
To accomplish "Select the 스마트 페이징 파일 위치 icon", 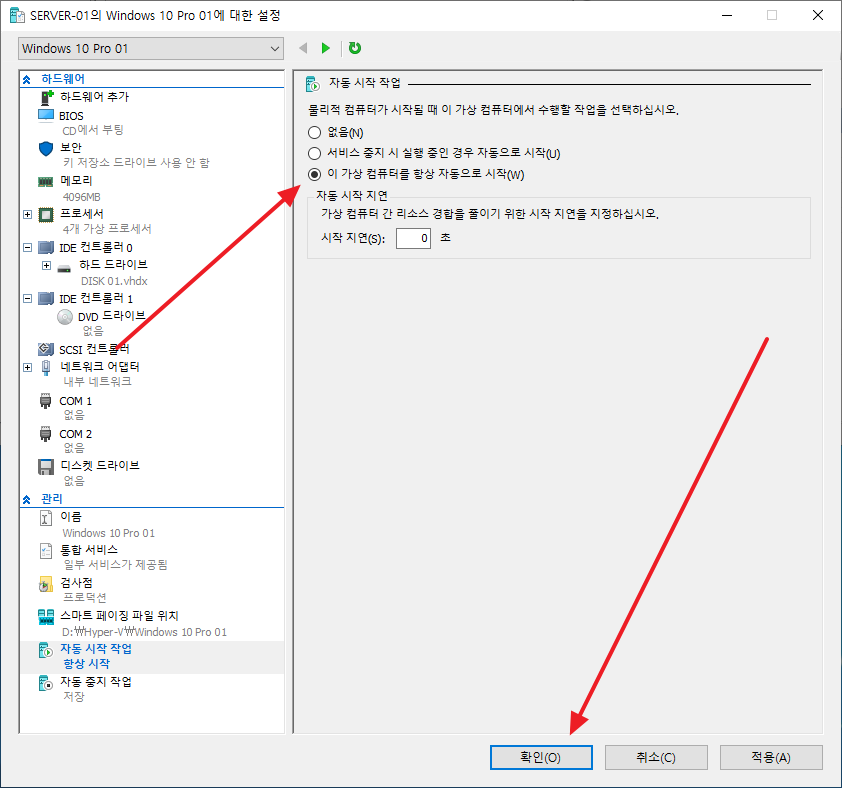I will point(46,617).
